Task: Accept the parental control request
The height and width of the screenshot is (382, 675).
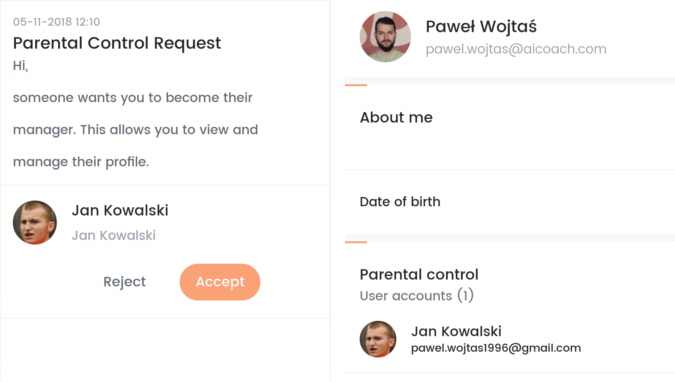Action: pyautogui.click(x=220, y=282)
